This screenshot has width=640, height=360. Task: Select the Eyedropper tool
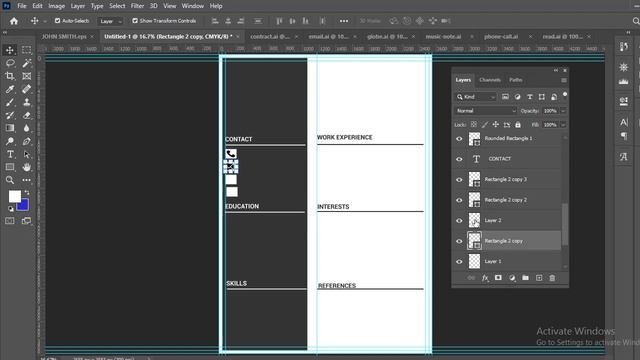coord(10,89)
